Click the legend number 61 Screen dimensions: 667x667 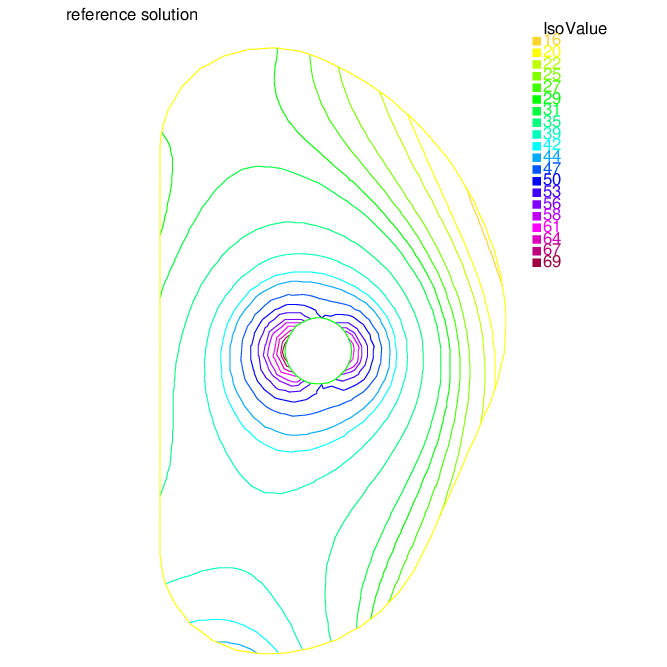pyautogui.click(x=552, y=226)
